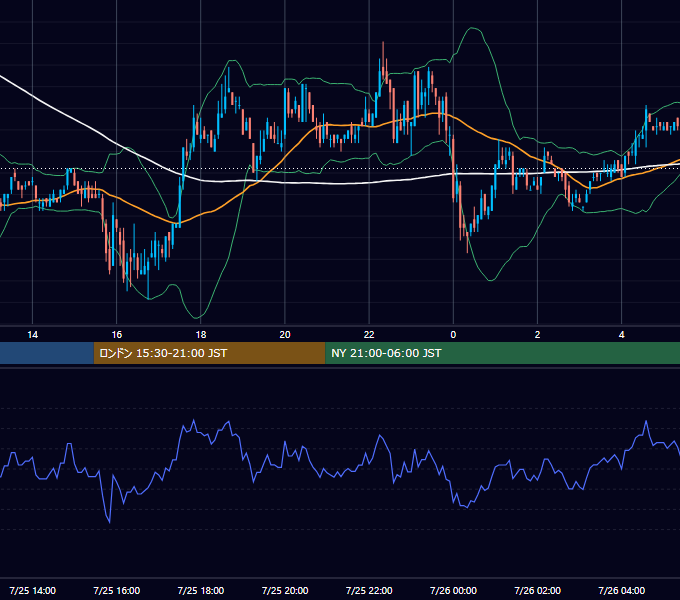Viewport: 680px width, 600px height.
Task: Click the 7/25 16:00 date label
Action: click(117, 590)
